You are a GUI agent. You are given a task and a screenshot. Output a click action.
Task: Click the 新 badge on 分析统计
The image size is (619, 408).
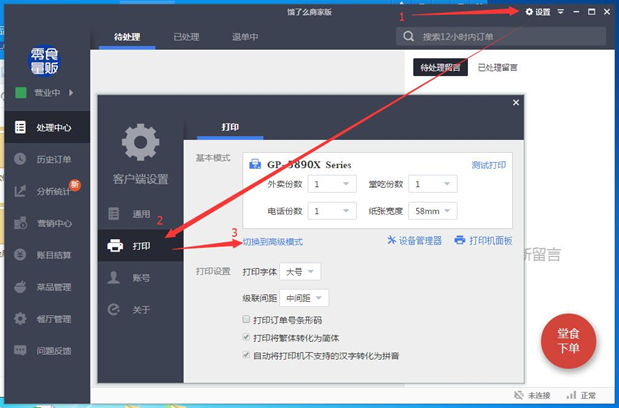click(75, 185)
